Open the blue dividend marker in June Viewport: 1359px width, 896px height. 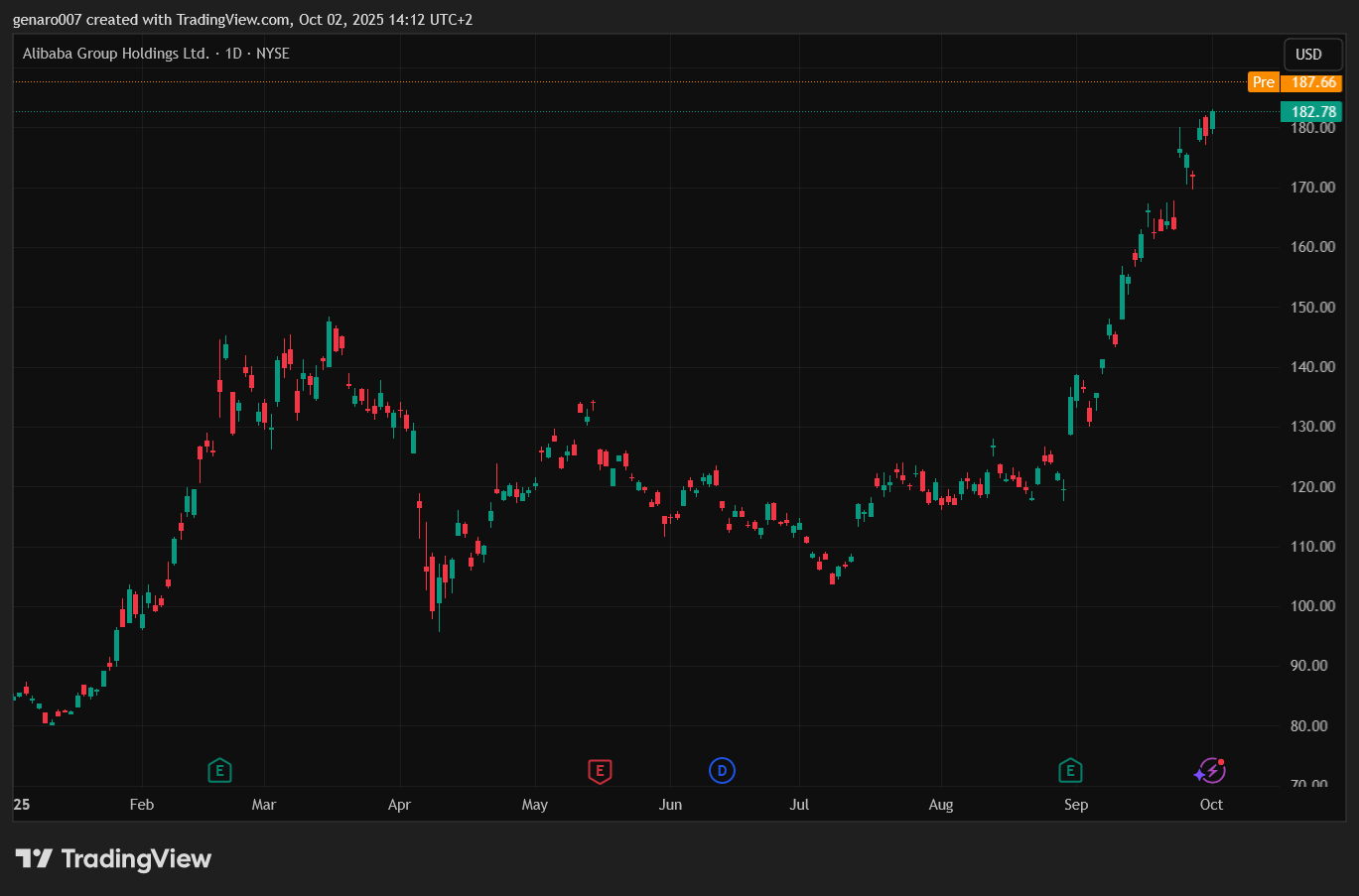(722, 770)
